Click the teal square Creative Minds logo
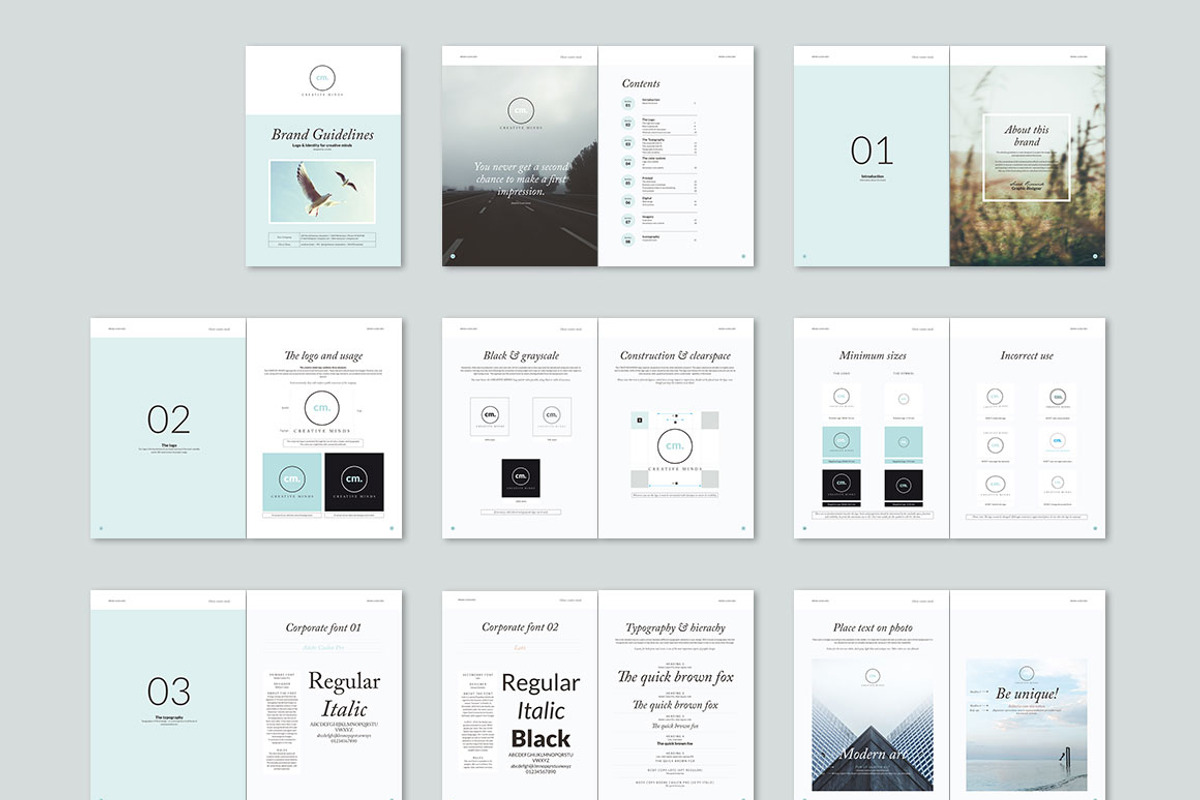 pos(292,482)
